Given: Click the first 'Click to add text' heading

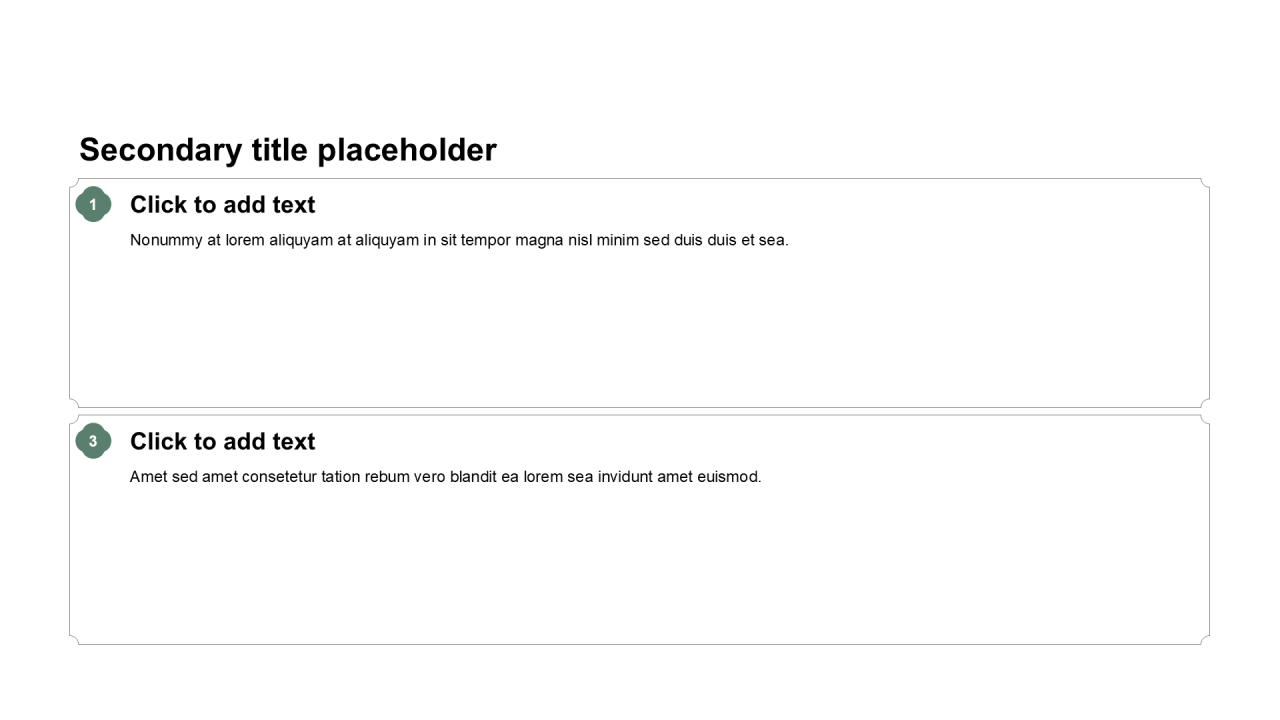Looking at the screenshot, I should [222, 205].
